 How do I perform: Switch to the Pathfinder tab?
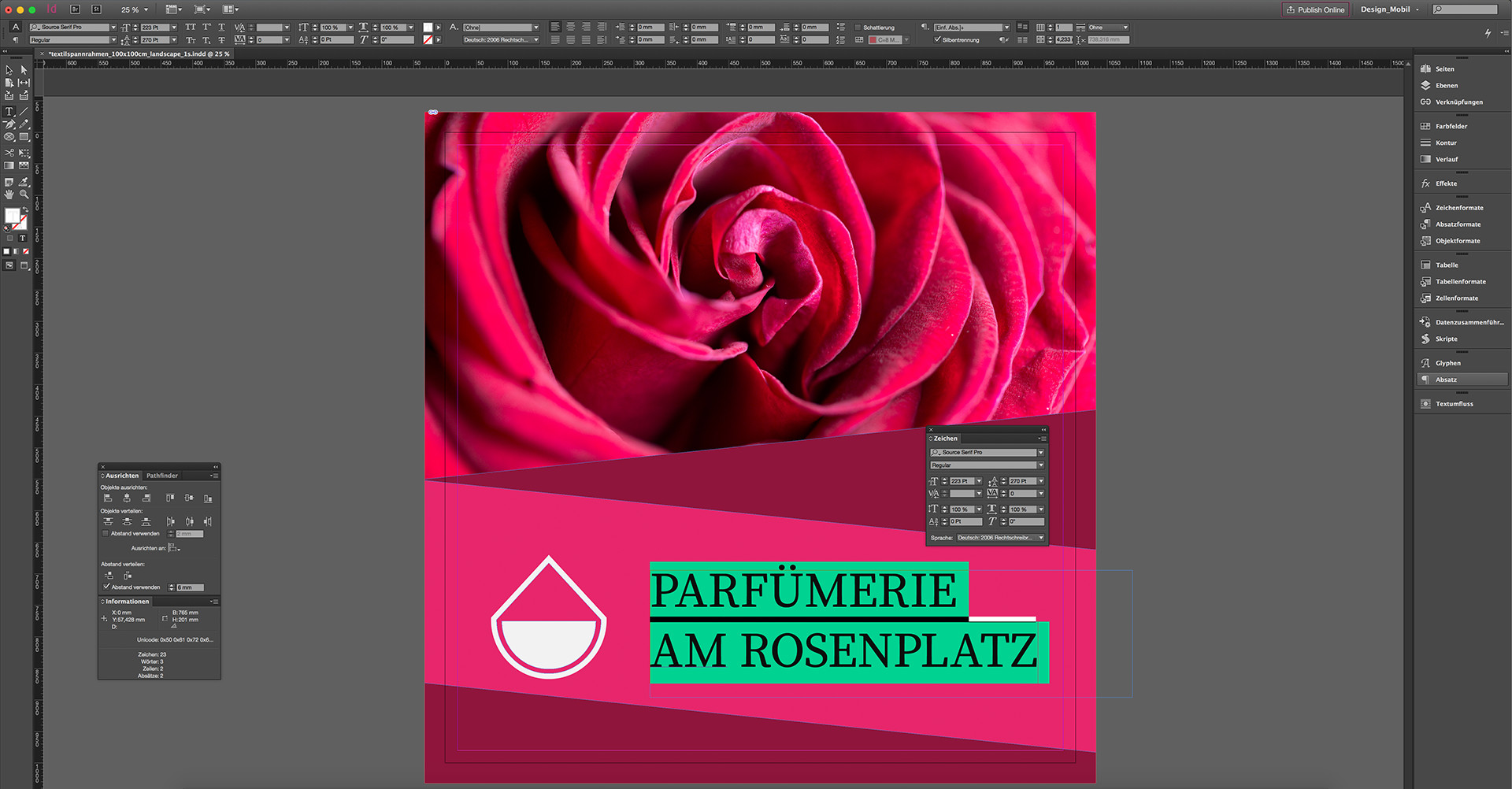(162, 476)
